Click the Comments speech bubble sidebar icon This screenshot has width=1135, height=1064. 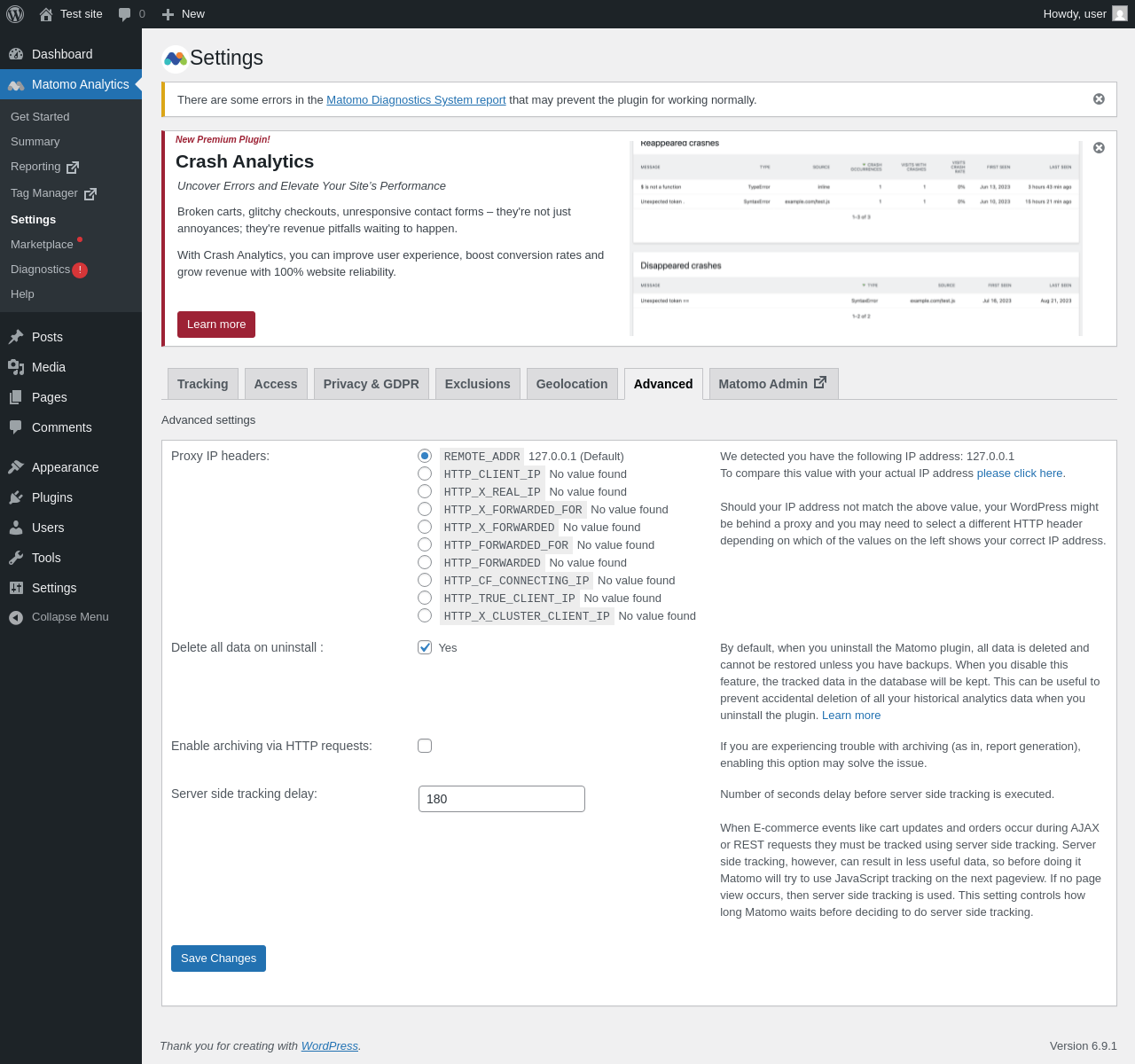(x=16, y=427)
